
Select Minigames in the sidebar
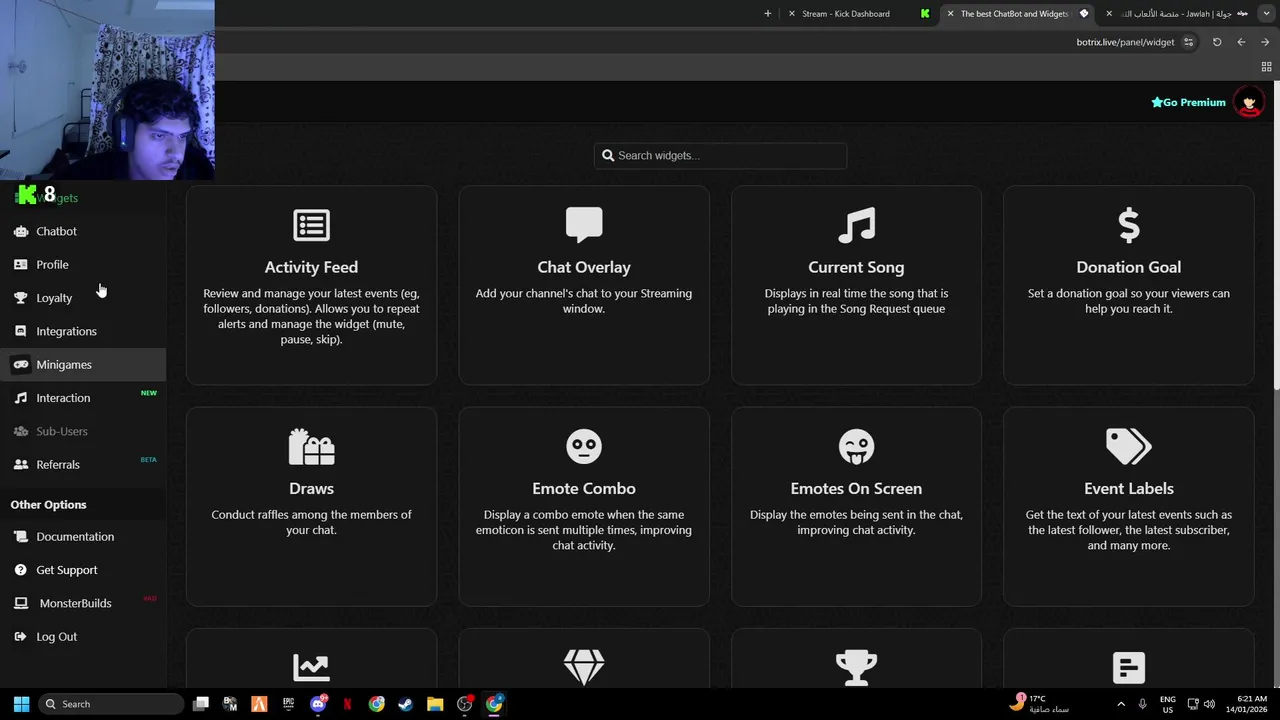[83, 364]
